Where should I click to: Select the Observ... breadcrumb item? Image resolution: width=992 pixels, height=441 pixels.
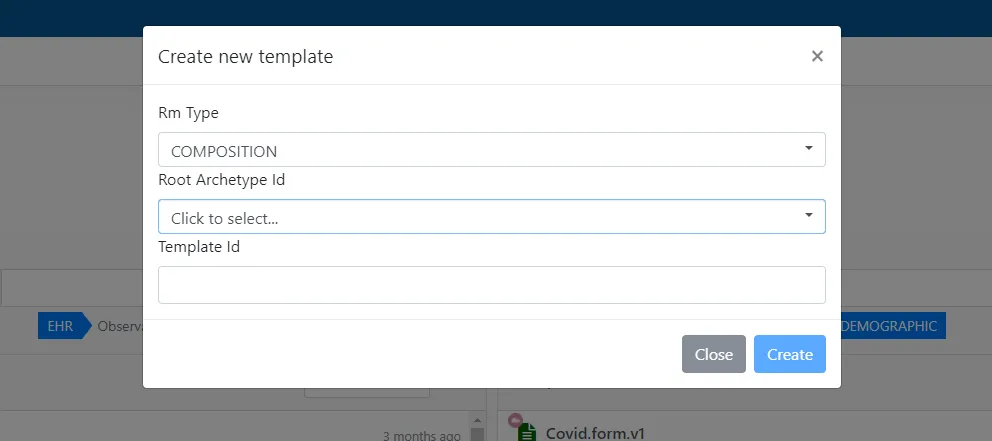point(120,326)
